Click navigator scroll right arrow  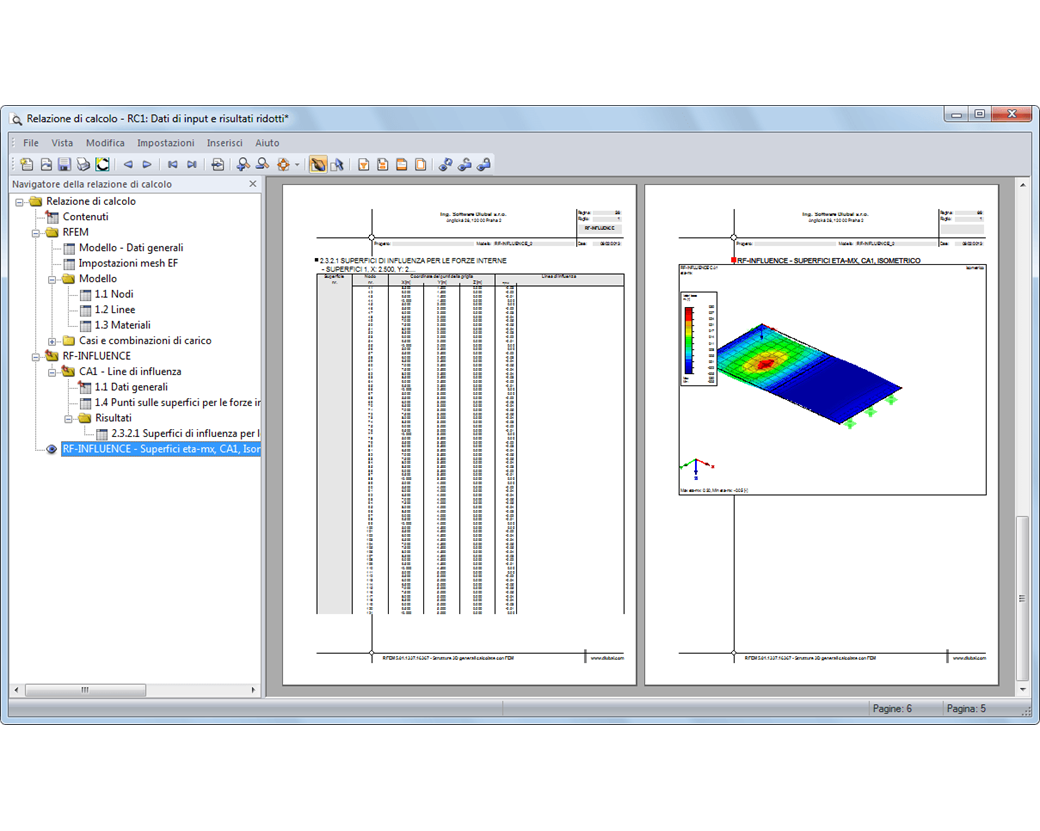pos(253,690)
